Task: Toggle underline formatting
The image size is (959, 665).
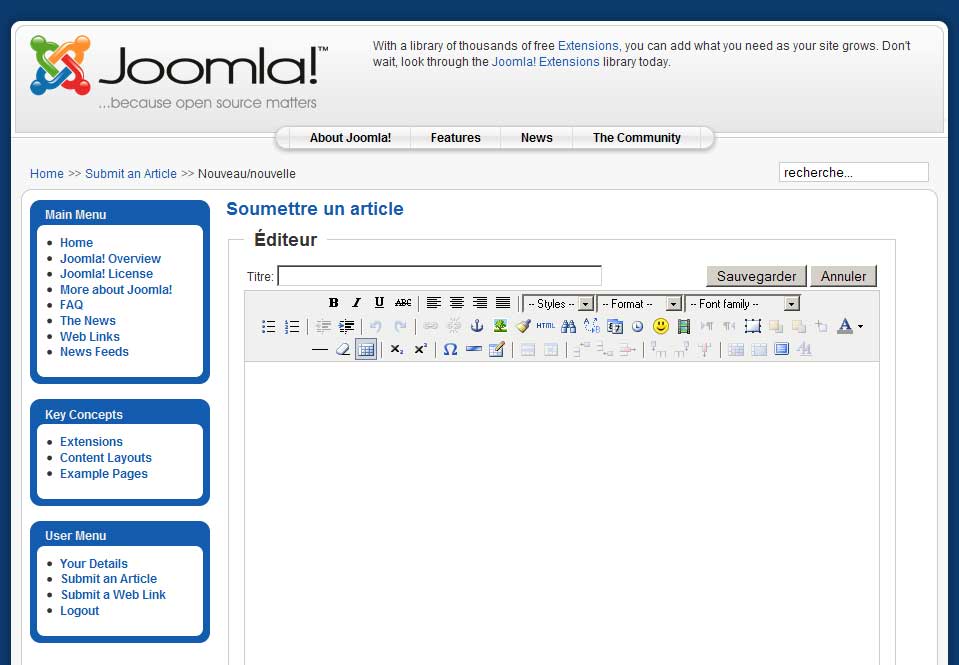Action: [x=379, y=303]
